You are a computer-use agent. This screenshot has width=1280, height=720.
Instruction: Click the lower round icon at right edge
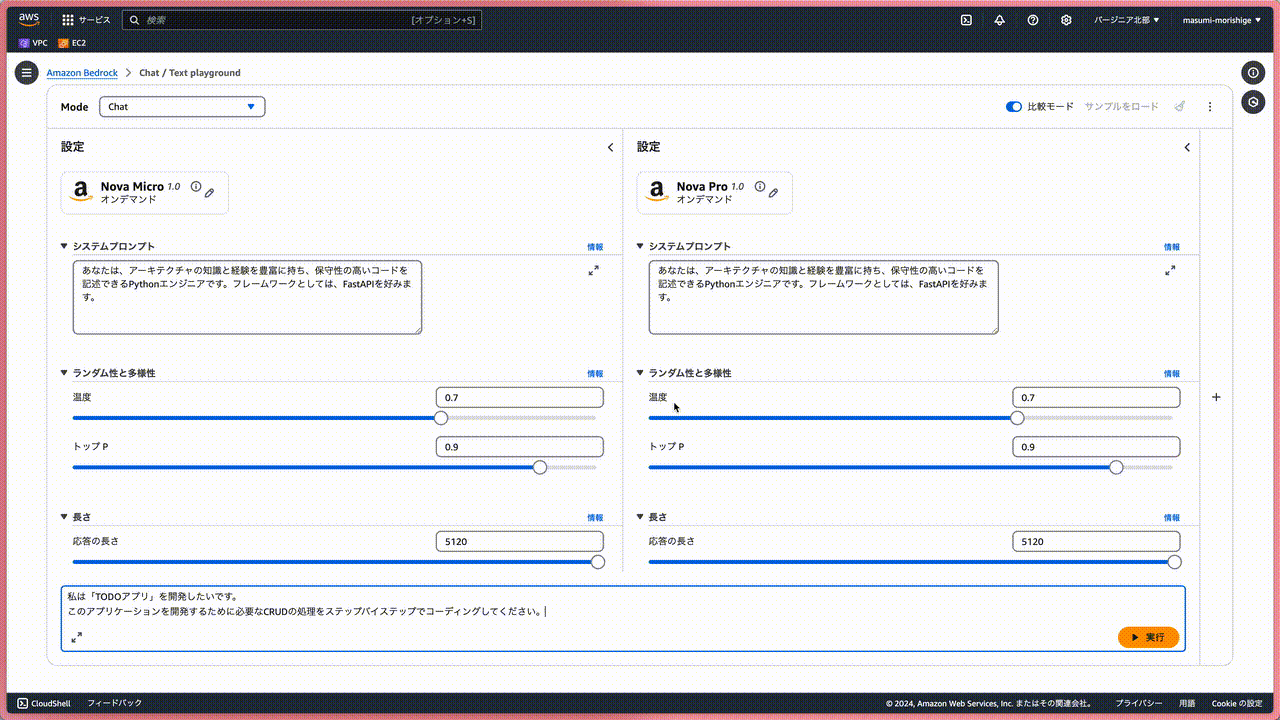[1253, 102]
